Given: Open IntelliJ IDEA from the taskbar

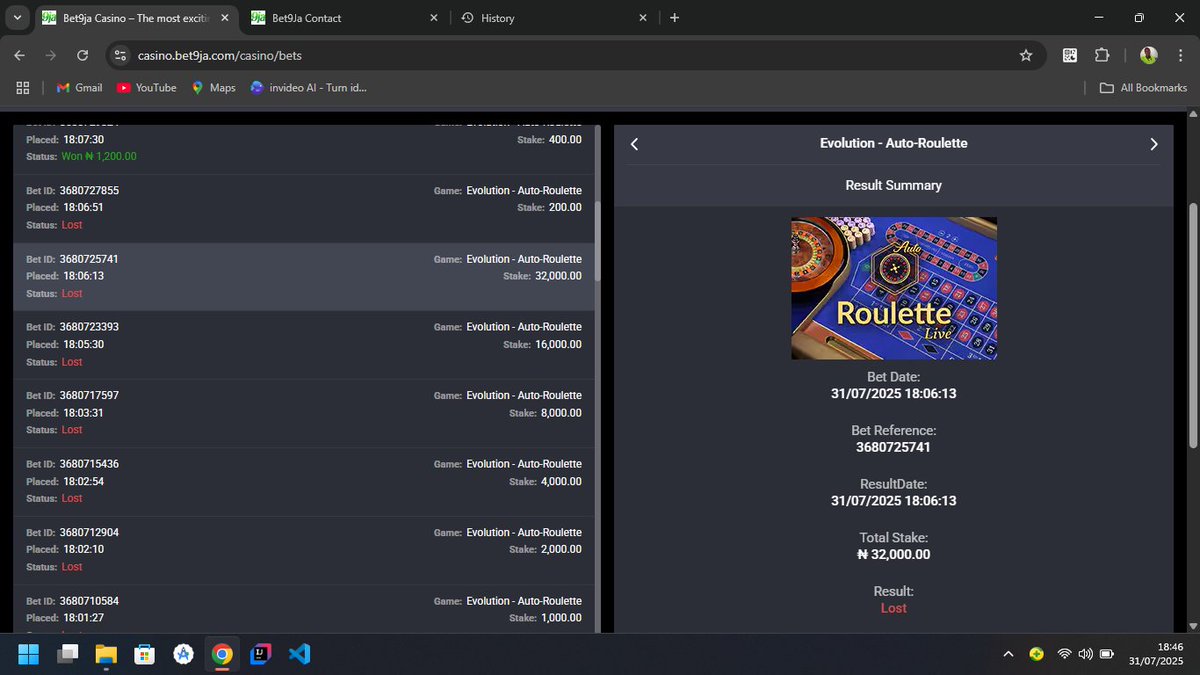Looking at the screenshot, I should coord(261,654).
